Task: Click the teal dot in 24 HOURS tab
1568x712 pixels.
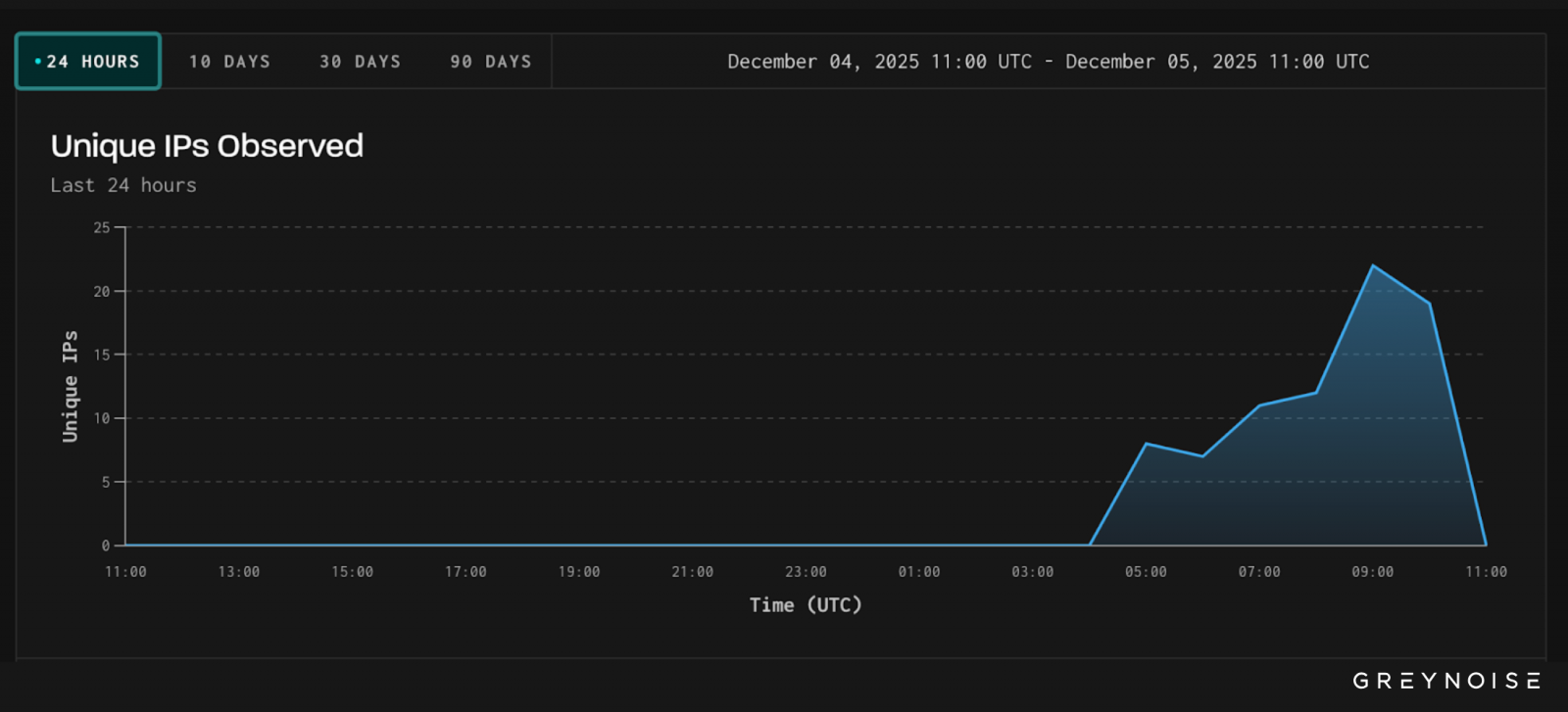Action: [x=37, y=62]
